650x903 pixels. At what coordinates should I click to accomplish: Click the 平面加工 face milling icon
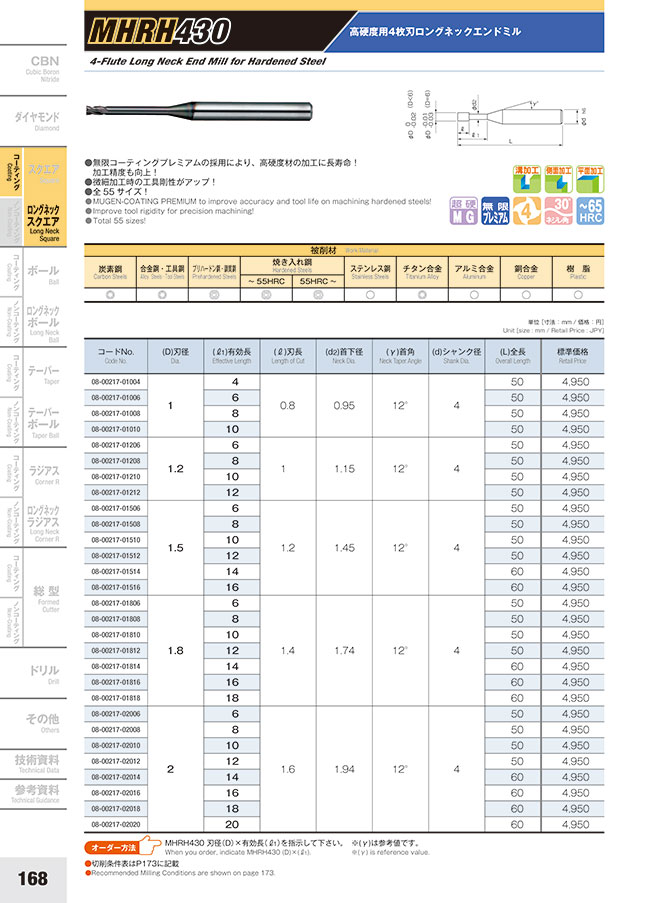tap(590, 179)
